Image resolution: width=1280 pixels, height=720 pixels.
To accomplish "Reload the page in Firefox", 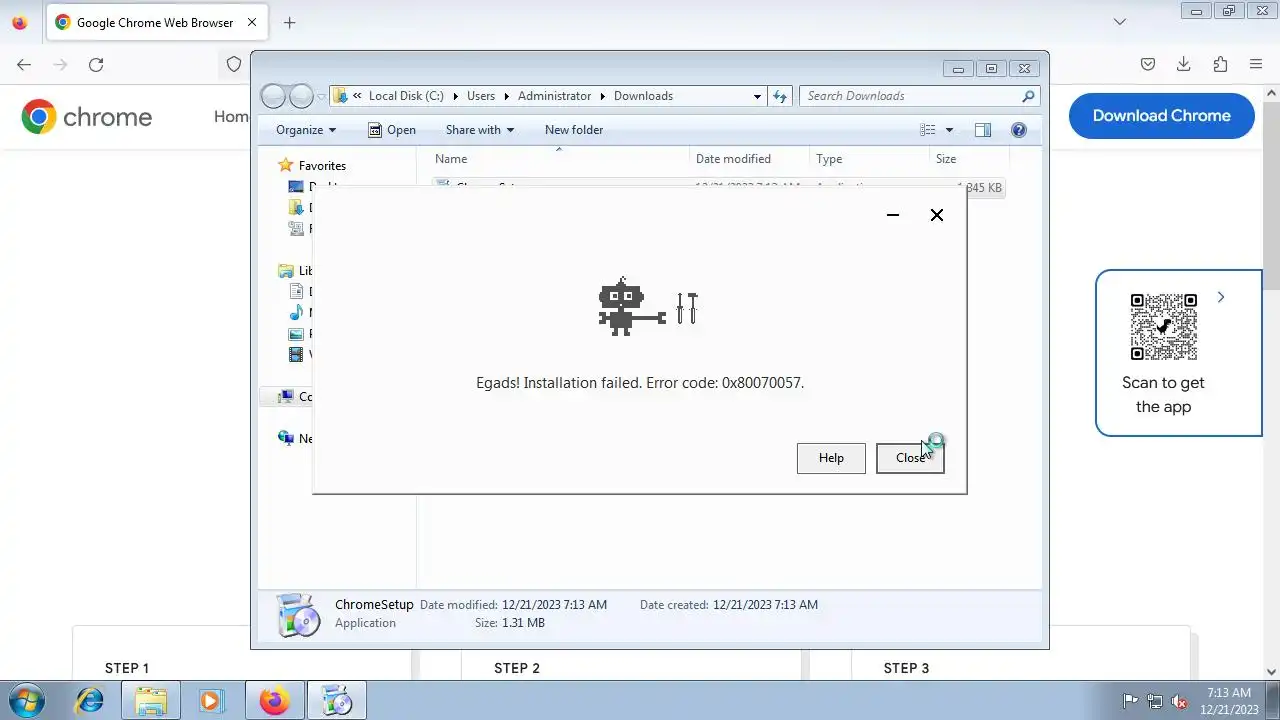I will pyautogui.click(x=96, y=64).
